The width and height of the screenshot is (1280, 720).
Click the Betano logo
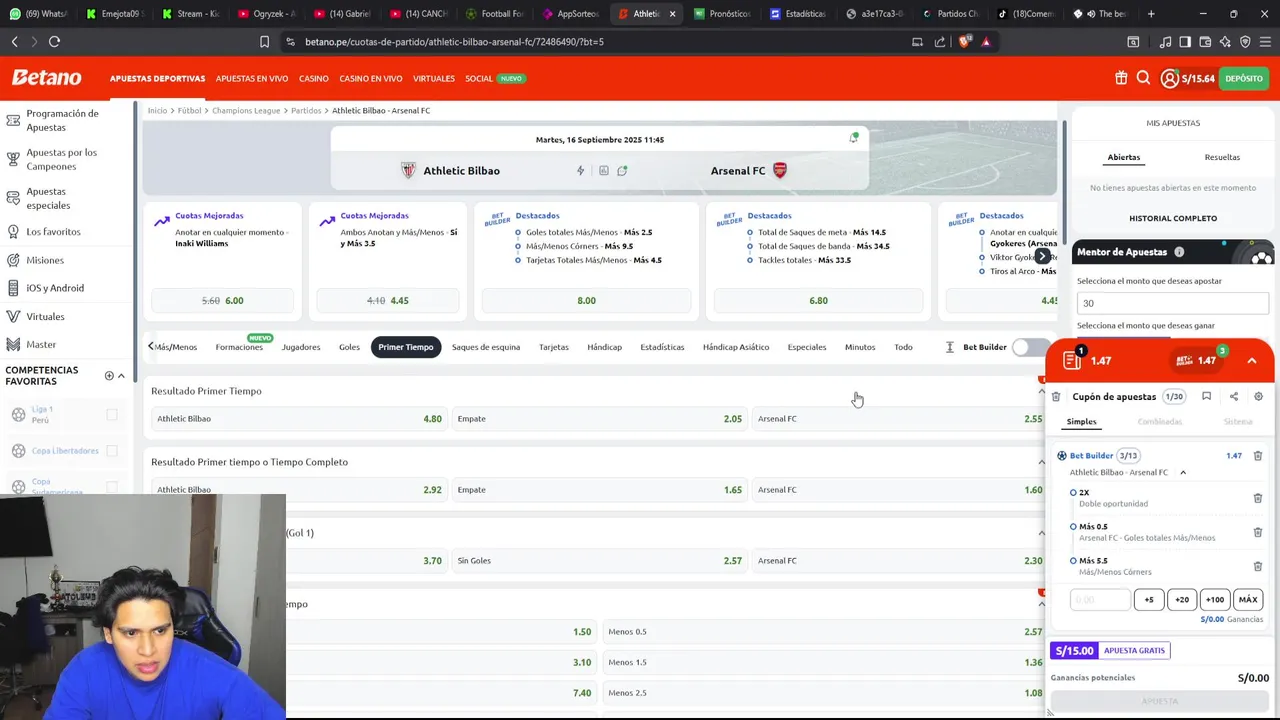[x=46, y=78]
